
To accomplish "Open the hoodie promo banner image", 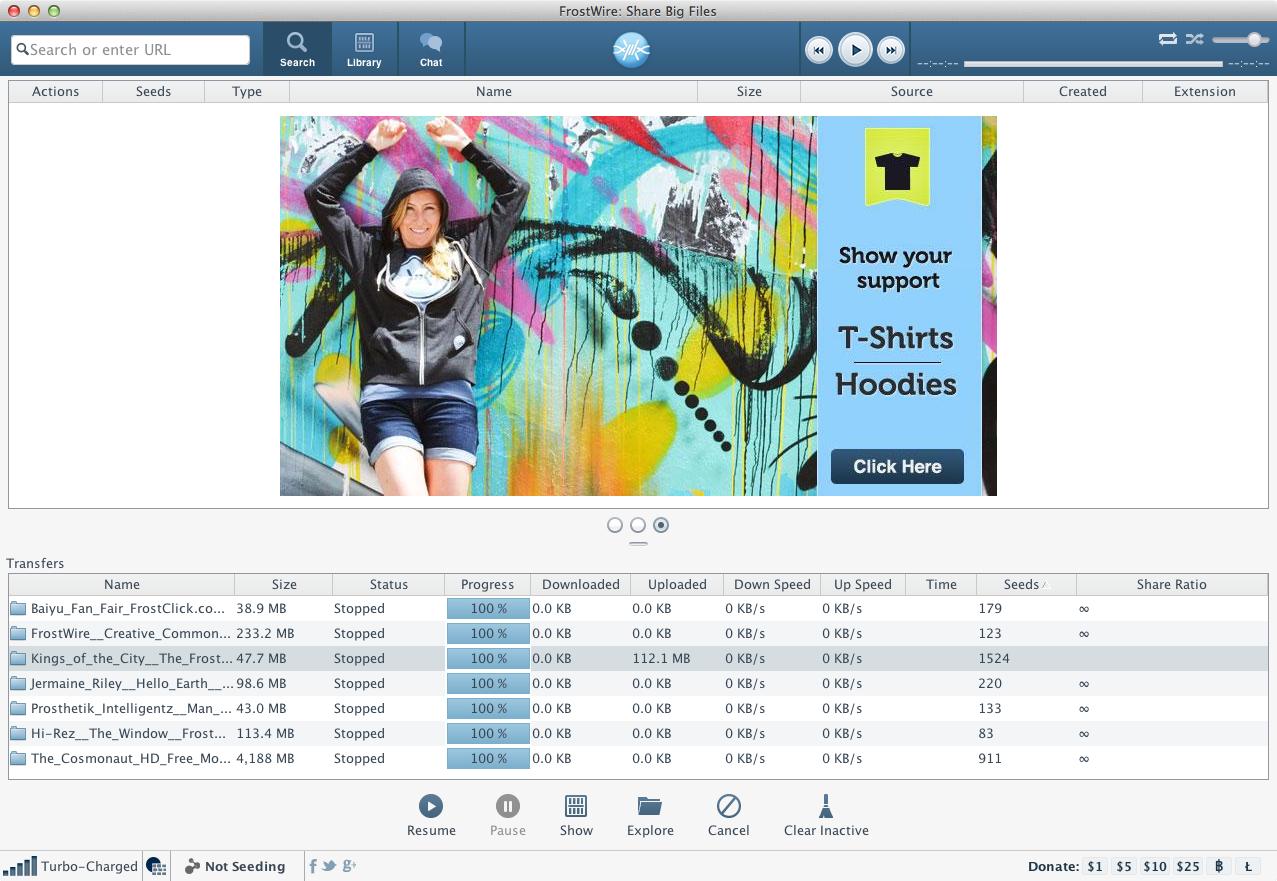I will click(x=638, y=305).
